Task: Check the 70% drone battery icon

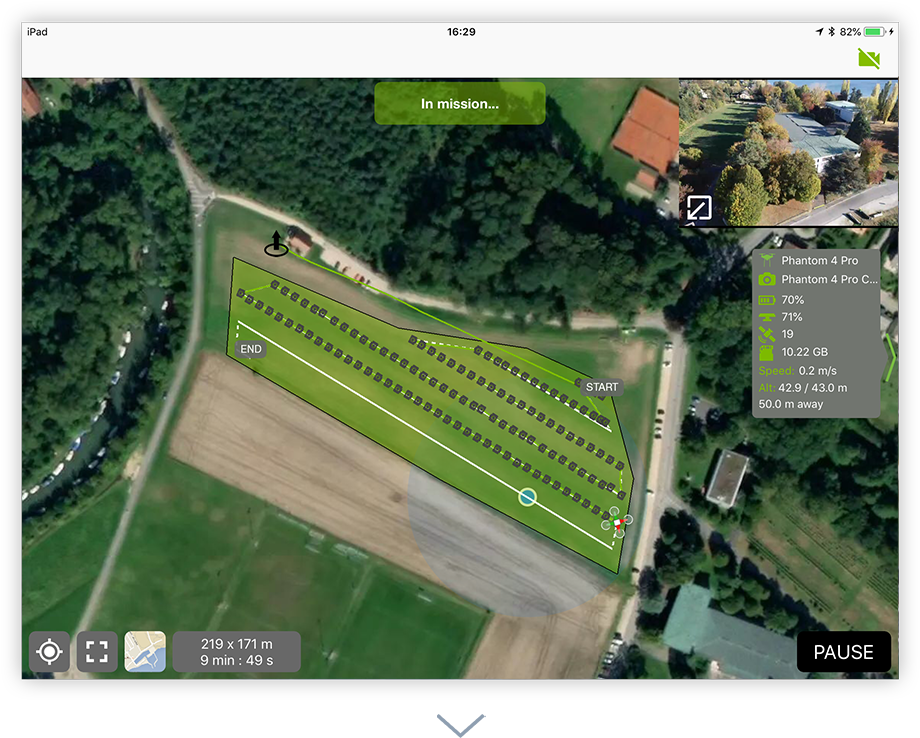Action: click(x=767, y=300)
